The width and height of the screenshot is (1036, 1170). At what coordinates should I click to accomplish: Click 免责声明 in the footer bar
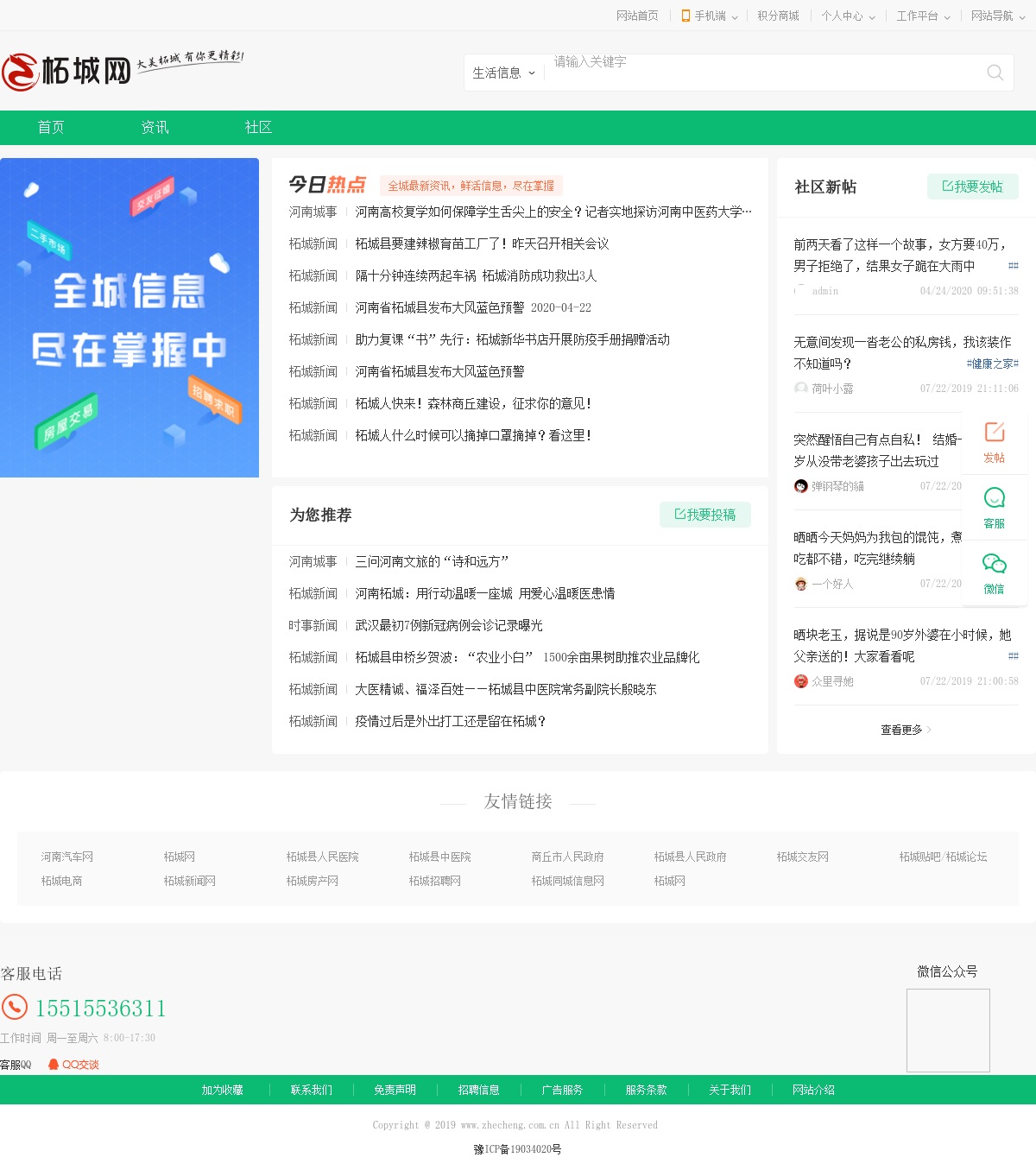[395, 1090]
